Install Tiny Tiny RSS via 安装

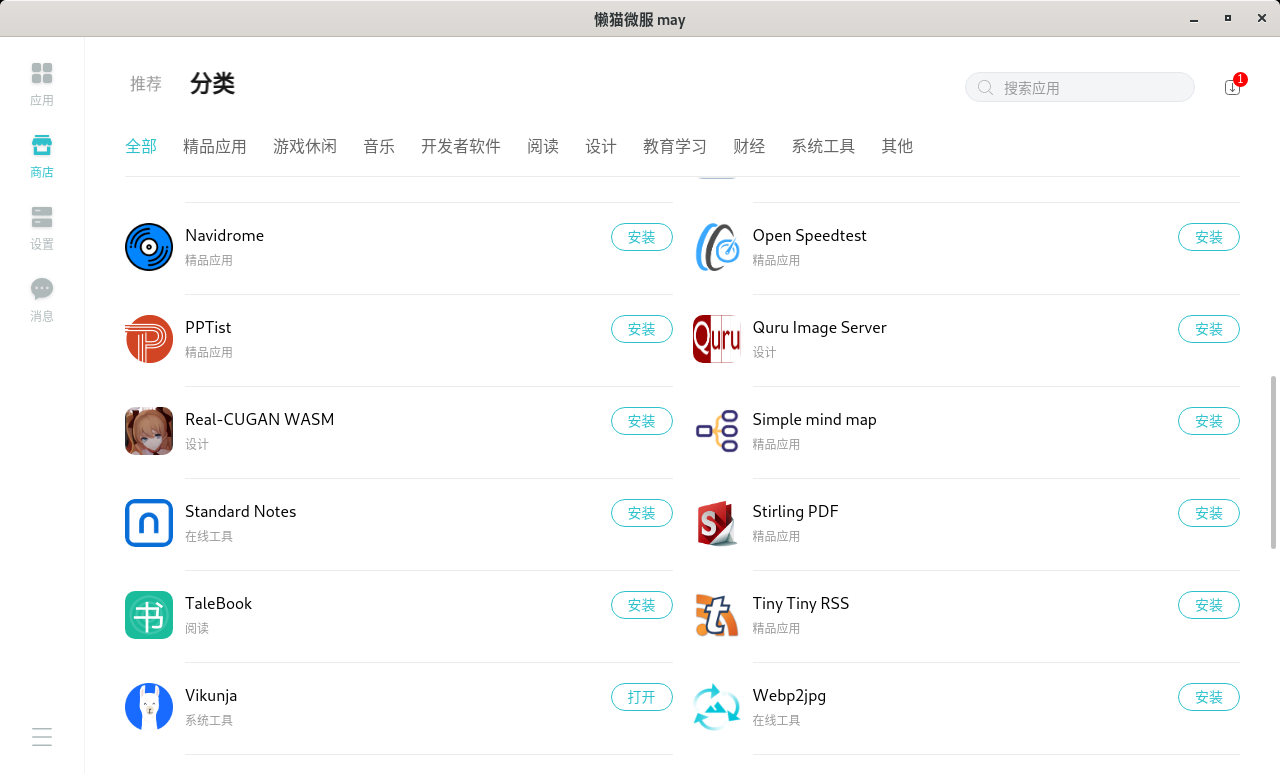1209,605
